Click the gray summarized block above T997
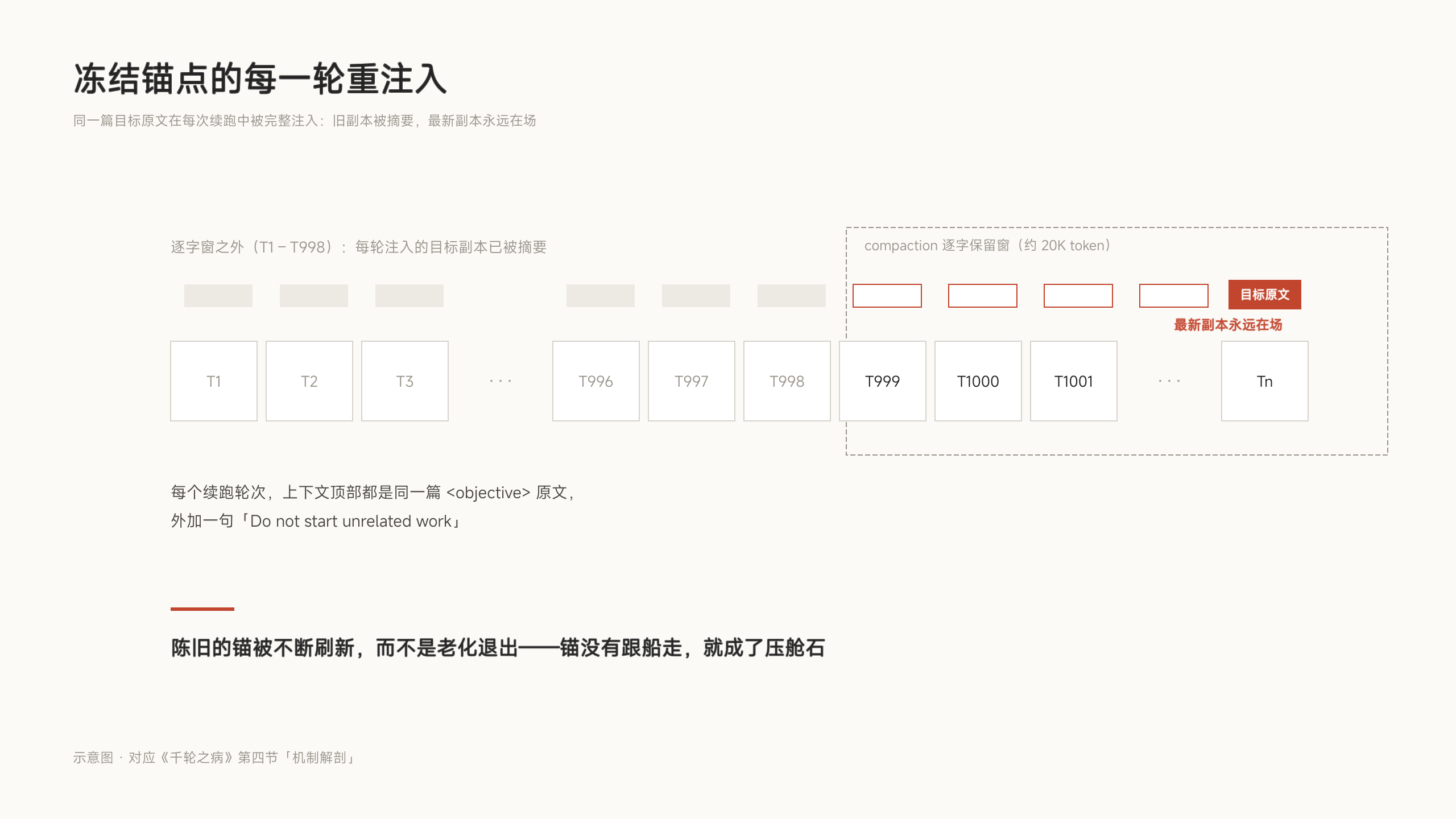 pyautogui.click(x=696, y=296)
